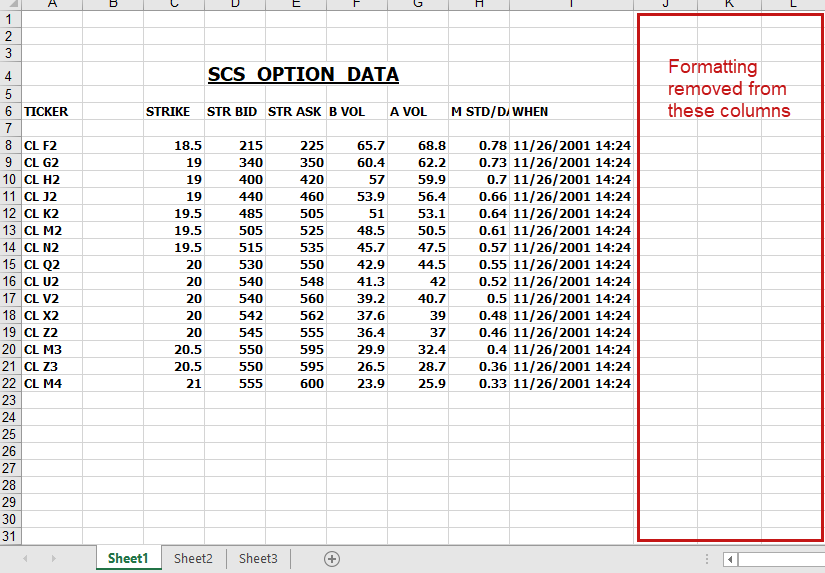Select the STR ASK header cell
The height and width of the screenshot is (573, 825).
coord(296,112)
